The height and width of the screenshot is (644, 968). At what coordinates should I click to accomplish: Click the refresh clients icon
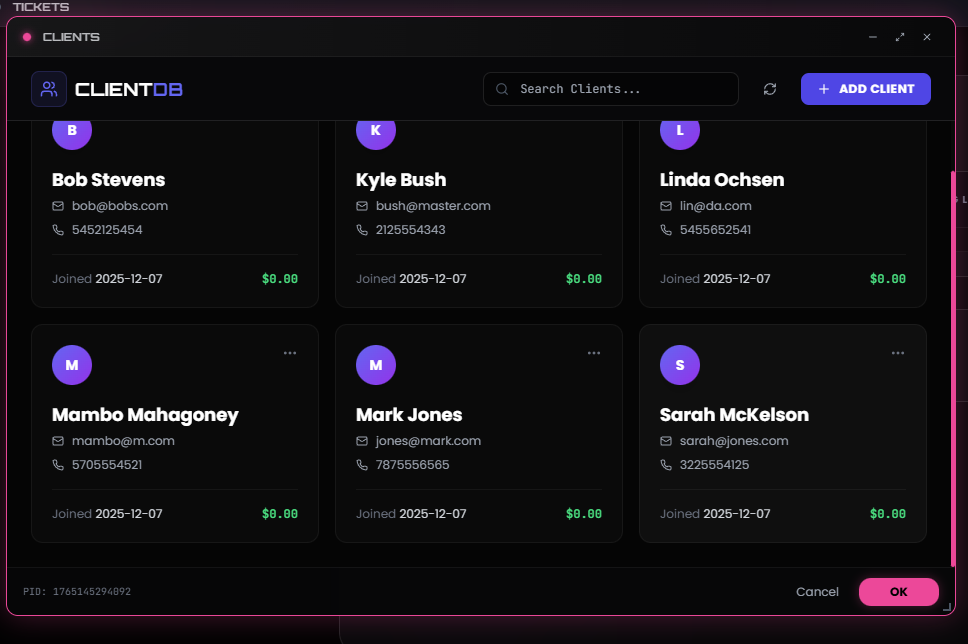tap(770, 89)
